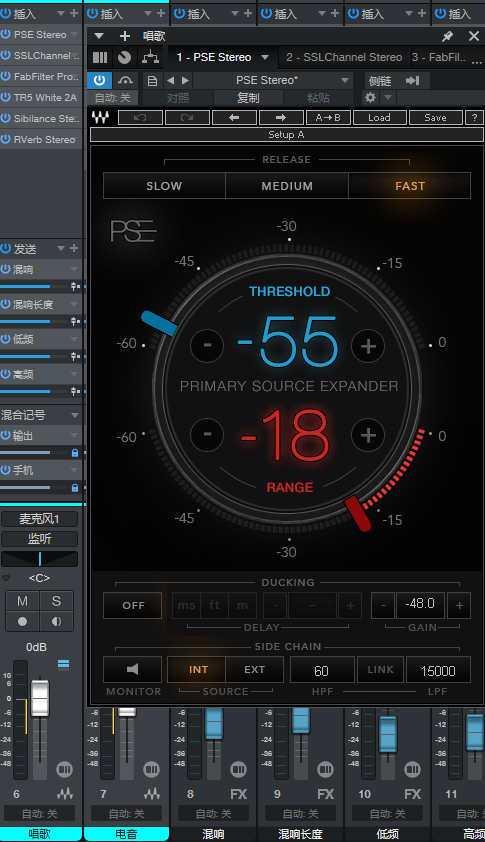Open the plugin window menu triangle beside 唱歌
Viewport: 485px width, 842px height.
[x=99, y=36]
